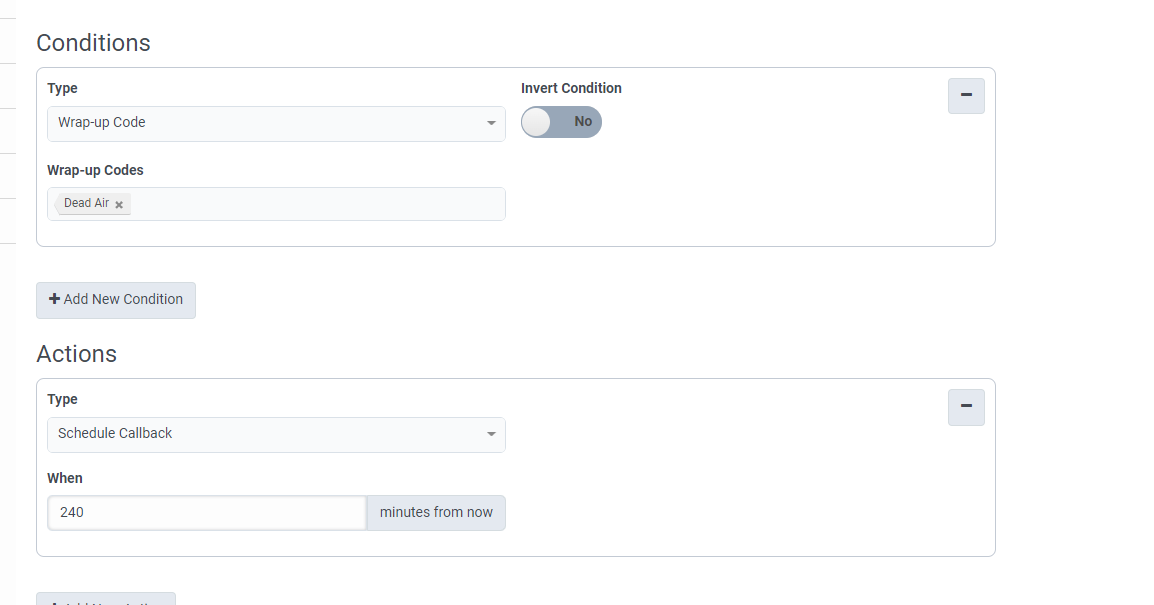Click the Invert Condition label
This screenshot has width=1154, height=605.
pos(571,88)
